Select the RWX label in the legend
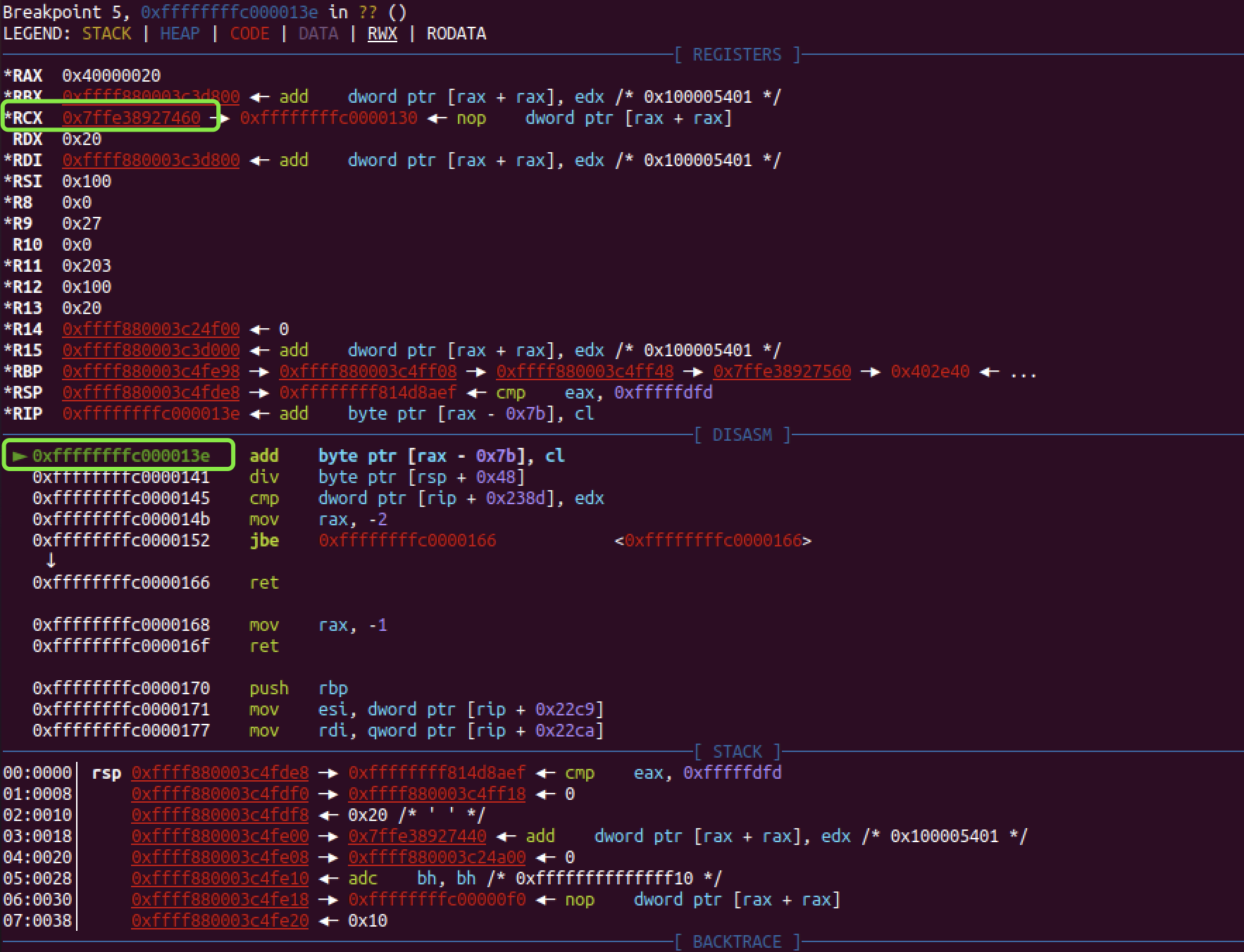 tap(382, 34)
